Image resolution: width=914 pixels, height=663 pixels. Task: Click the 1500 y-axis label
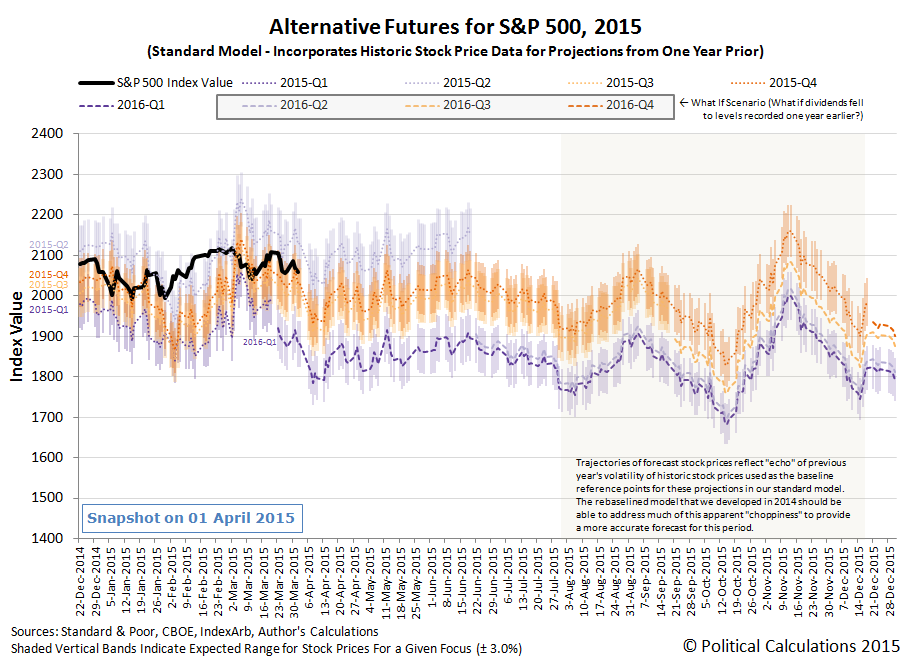point(47,497)
